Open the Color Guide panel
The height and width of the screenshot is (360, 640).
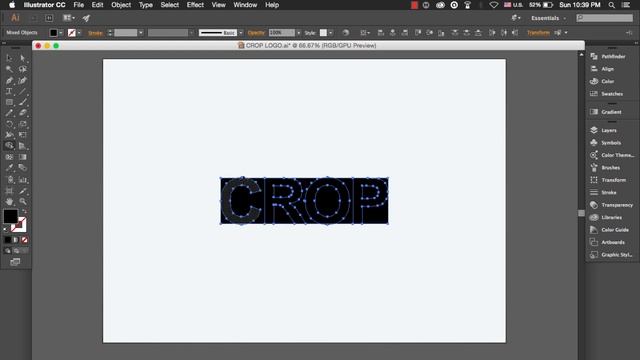pos(608,230)
